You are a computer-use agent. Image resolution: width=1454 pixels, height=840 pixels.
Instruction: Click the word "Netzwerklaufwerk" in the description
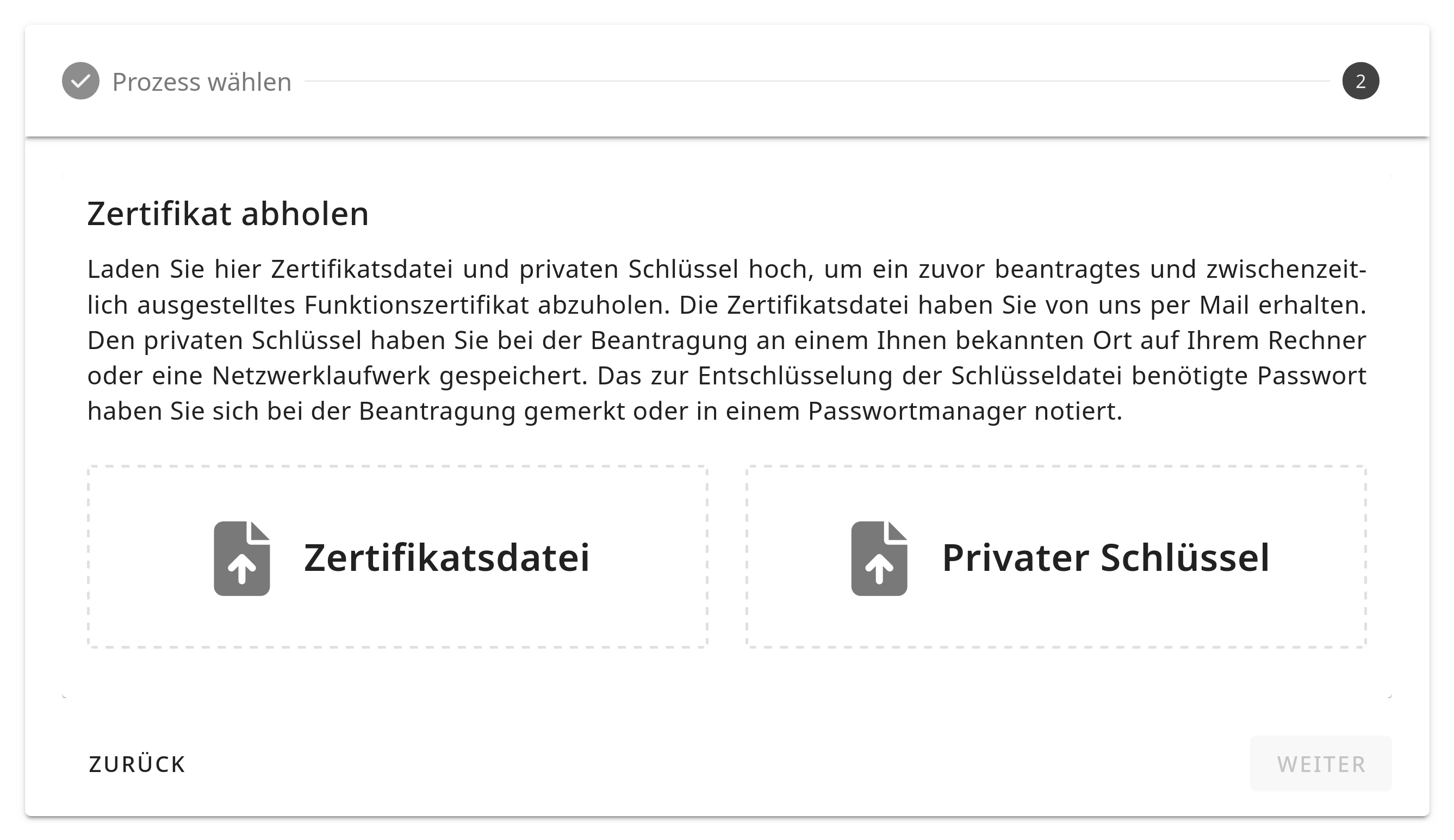321,376
